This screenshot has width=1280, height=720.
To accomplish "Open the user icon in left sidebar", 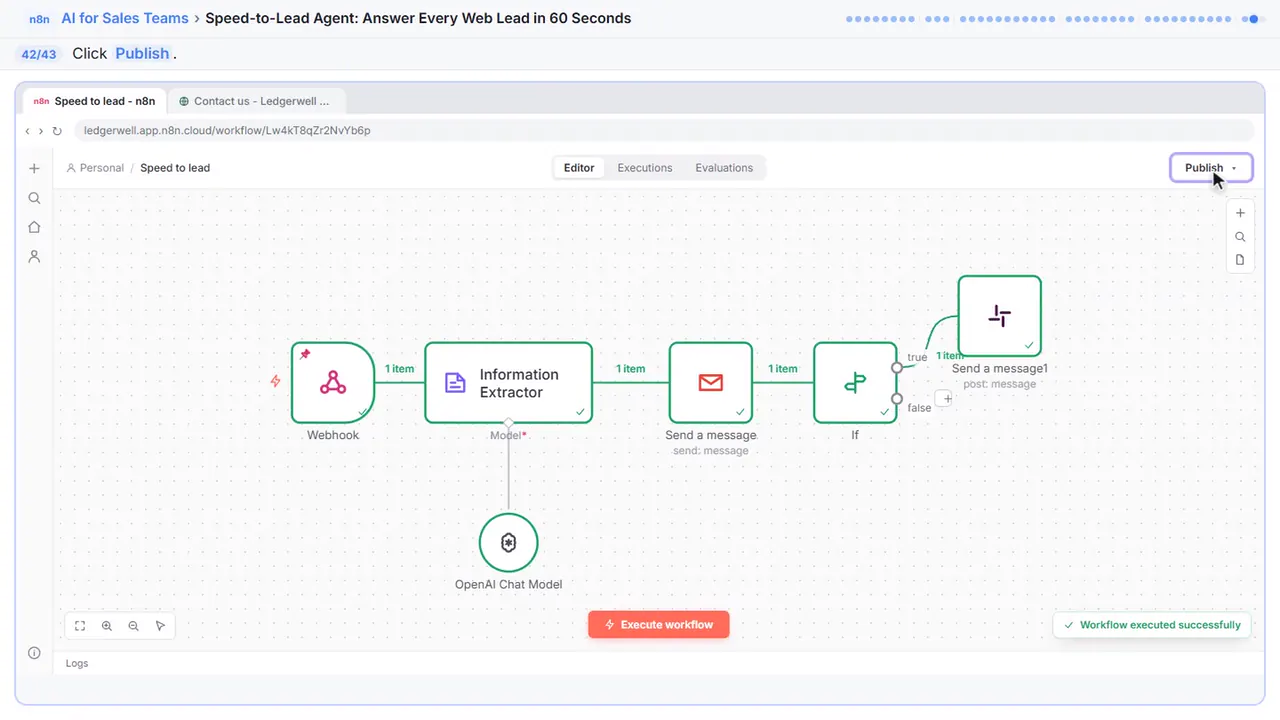I will pyautogui.click(x=34, y=256).
